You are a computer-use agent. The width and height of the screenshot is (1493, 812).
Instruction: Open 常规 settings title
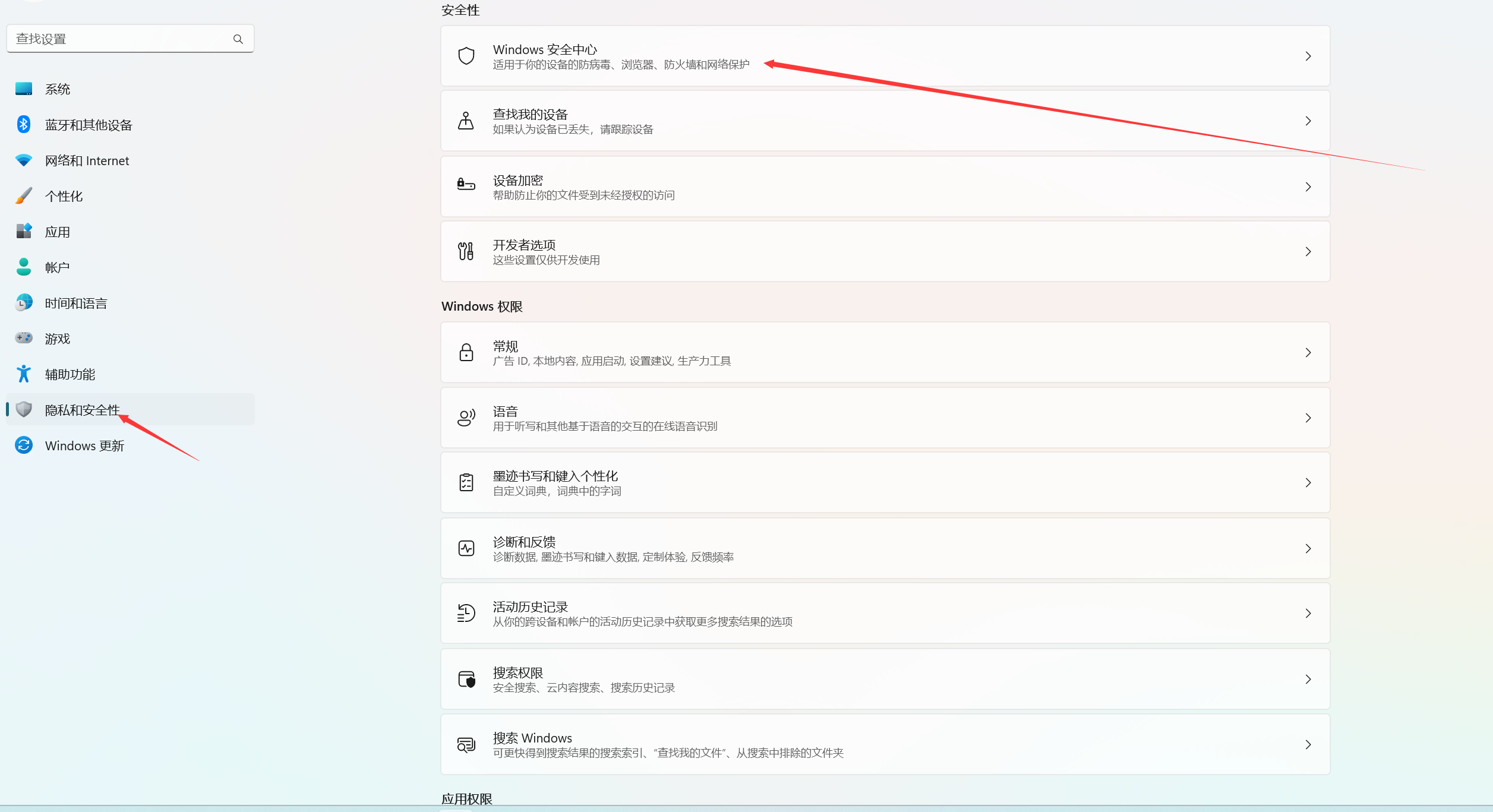pos(505,346)
